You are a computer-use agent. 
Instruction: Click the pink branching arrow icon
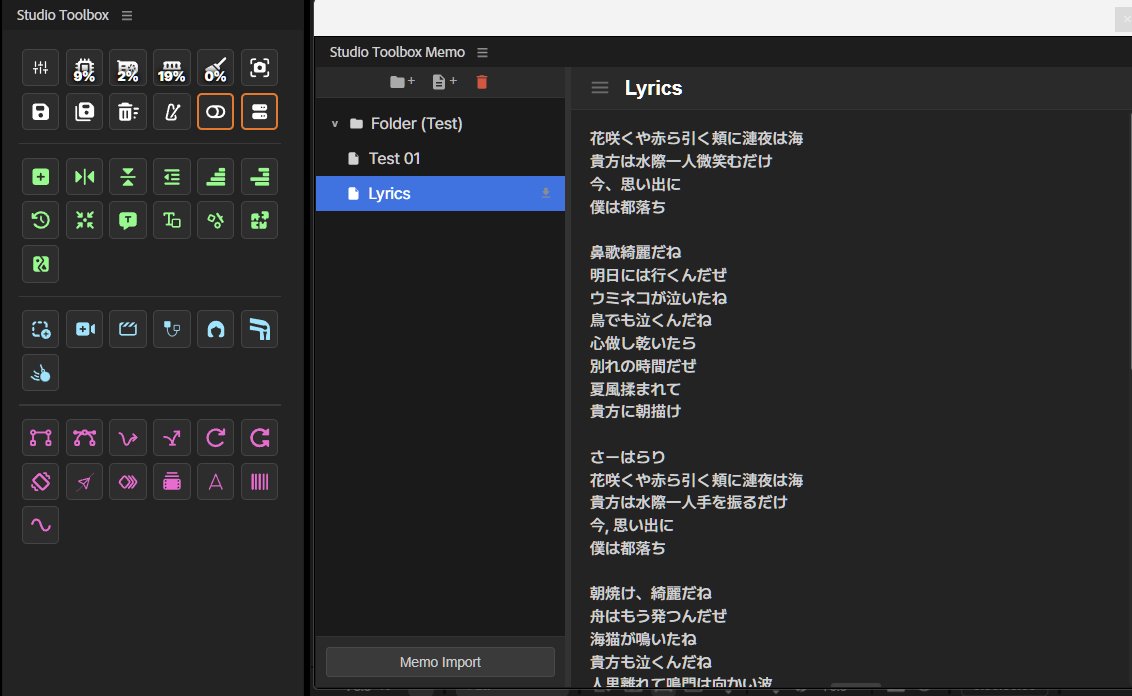[x=172, y=438]
